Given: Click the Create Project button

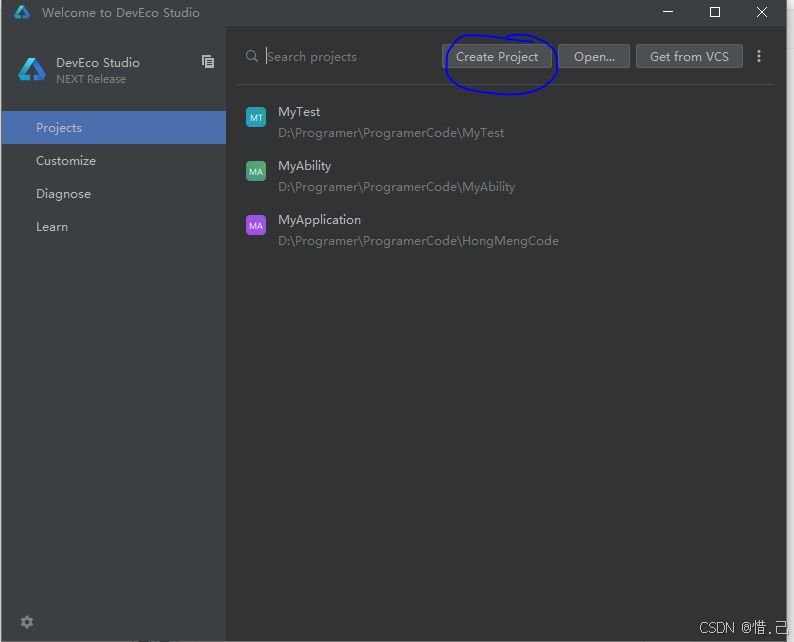Looking at the screenshot, I should 497,56.
